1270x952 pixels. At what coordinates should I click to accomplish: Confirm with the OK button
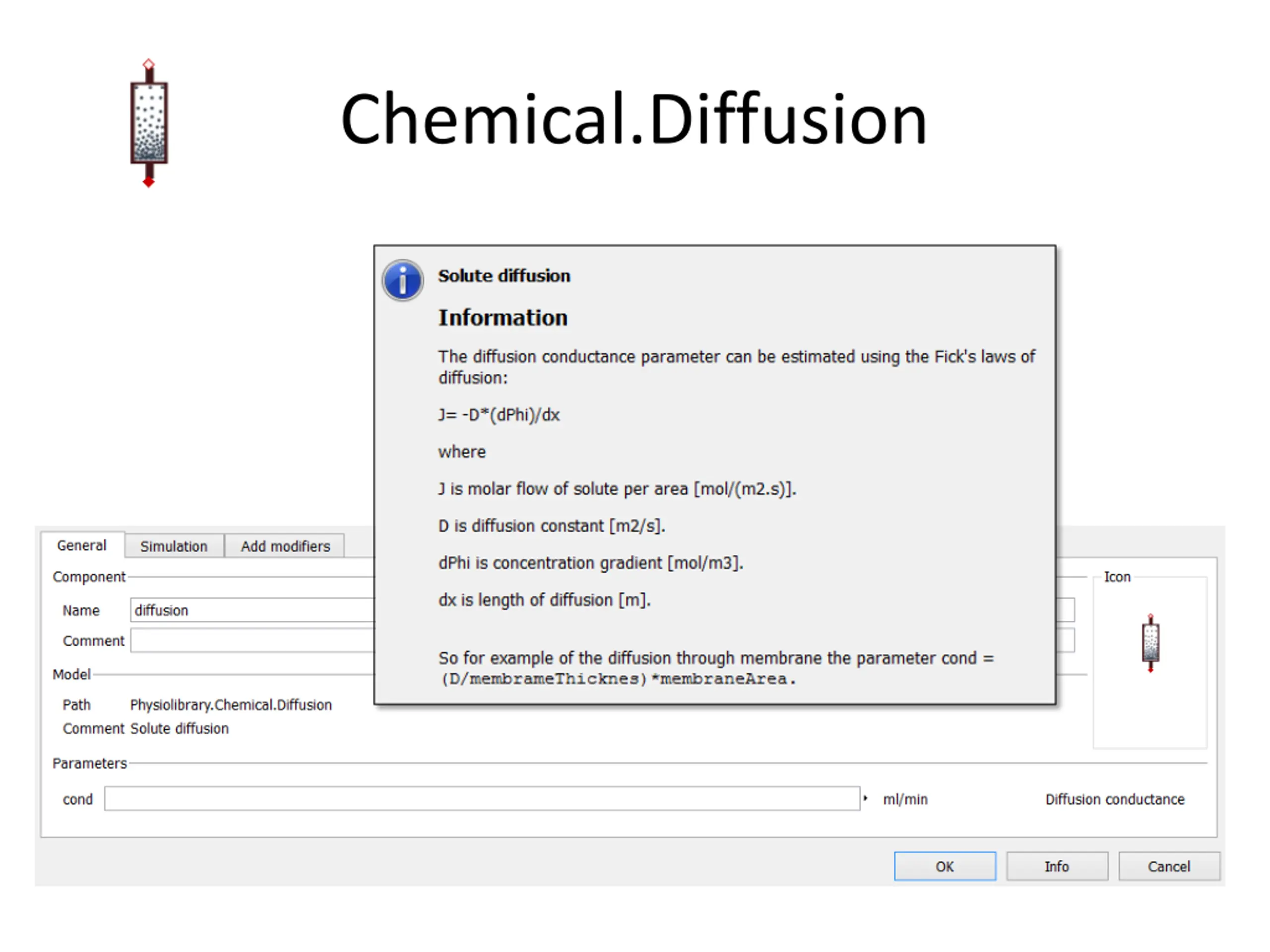click(945, 866)
